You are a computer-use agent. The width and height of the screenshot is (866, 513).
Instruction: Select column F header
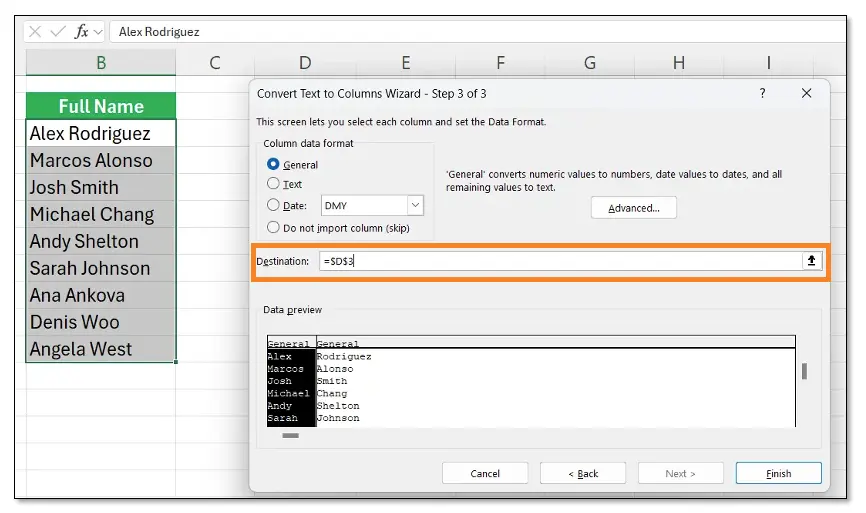pyautogui.click(x=500, y=62)
